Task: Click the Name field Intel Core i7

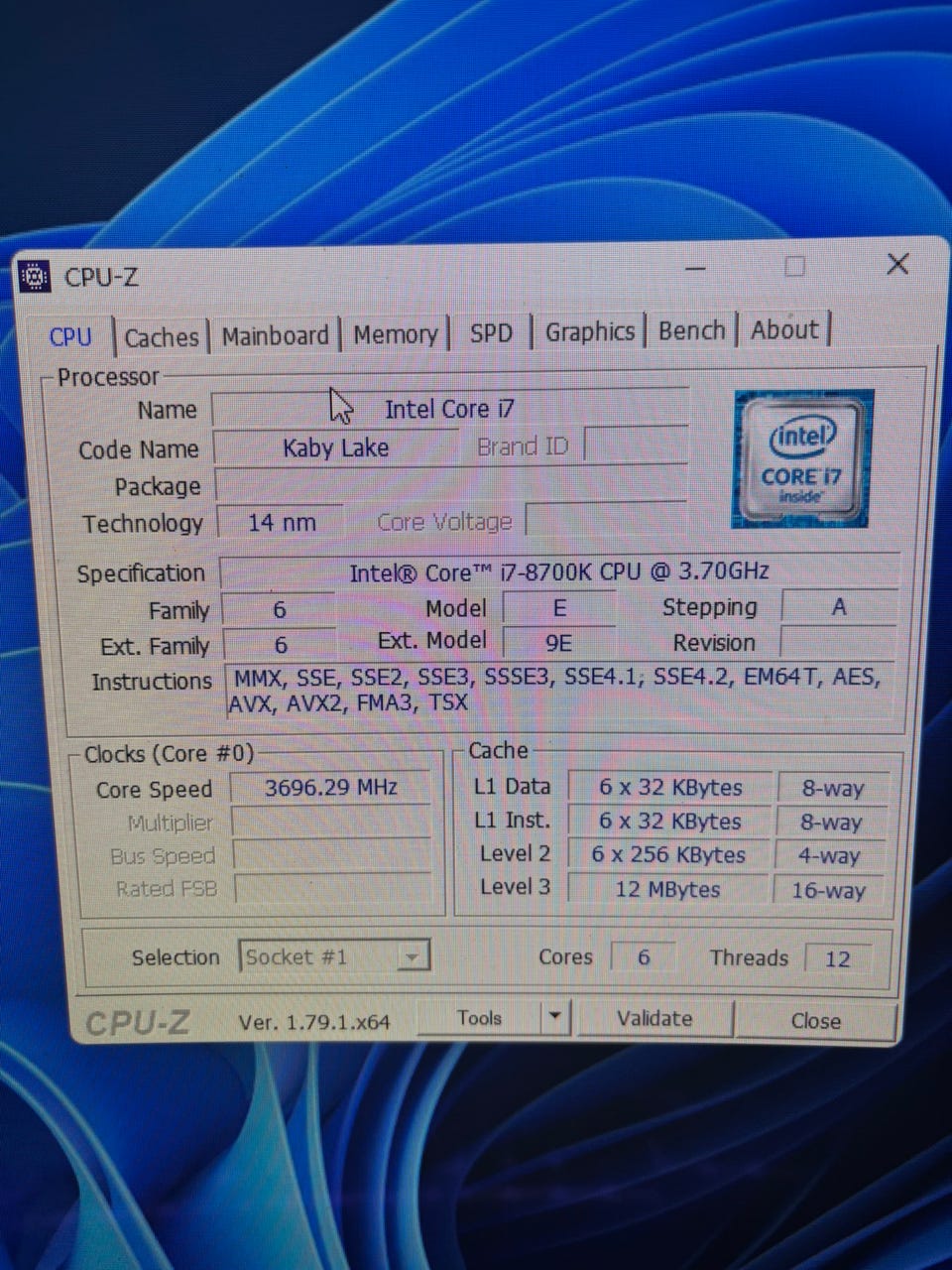Action: [449, 409]
